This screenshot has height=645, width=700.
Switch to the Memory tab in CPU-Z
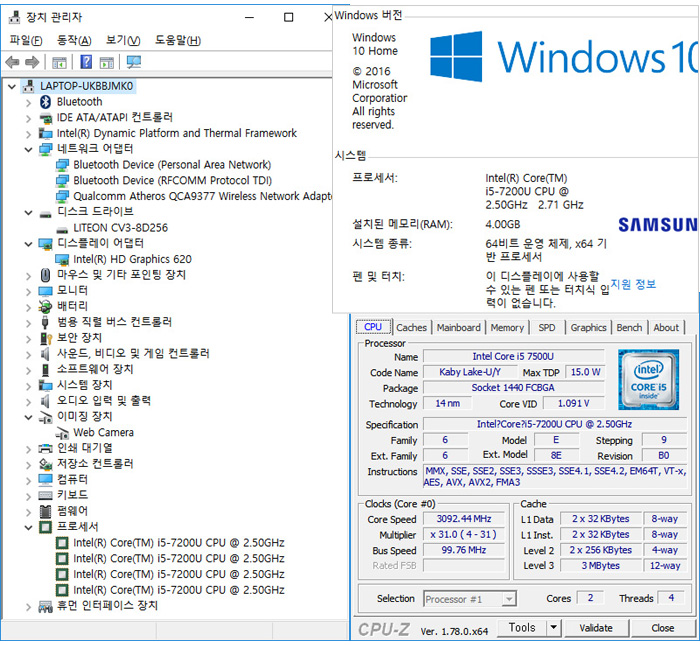click(507, 328)
